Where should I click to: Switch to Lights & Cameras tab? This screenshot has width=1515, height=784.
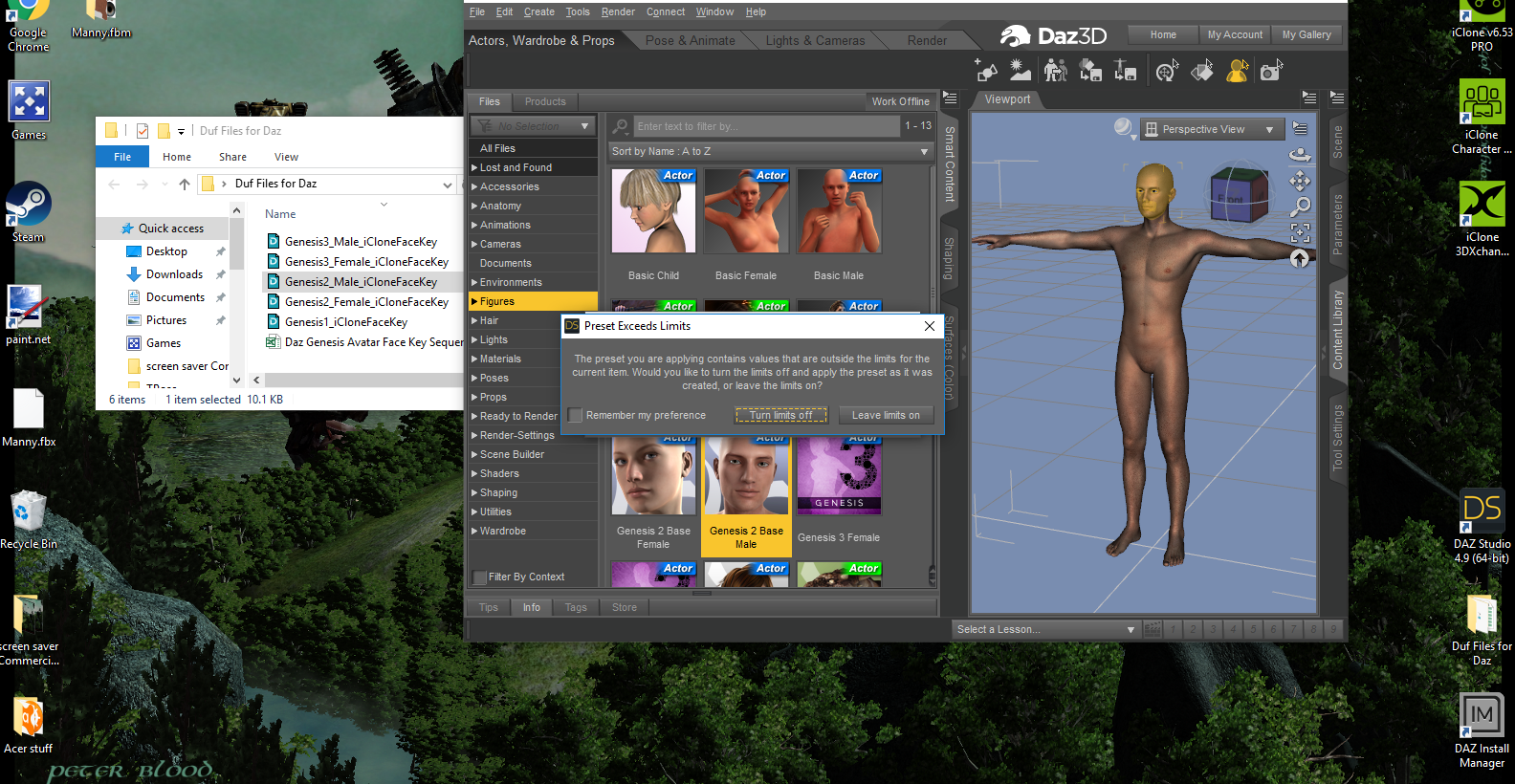[815, 40]
